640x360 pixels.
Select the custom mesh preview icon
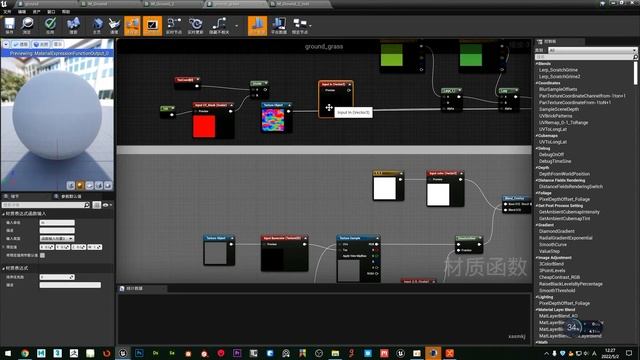(x=108, y=186)
